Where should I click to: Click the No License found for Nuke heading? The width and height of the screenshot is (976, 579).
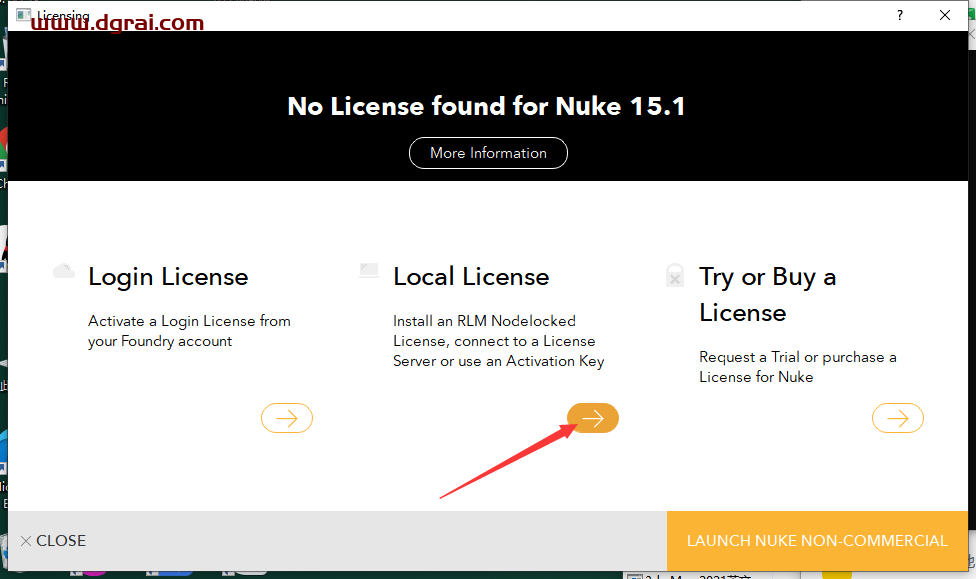487,106
